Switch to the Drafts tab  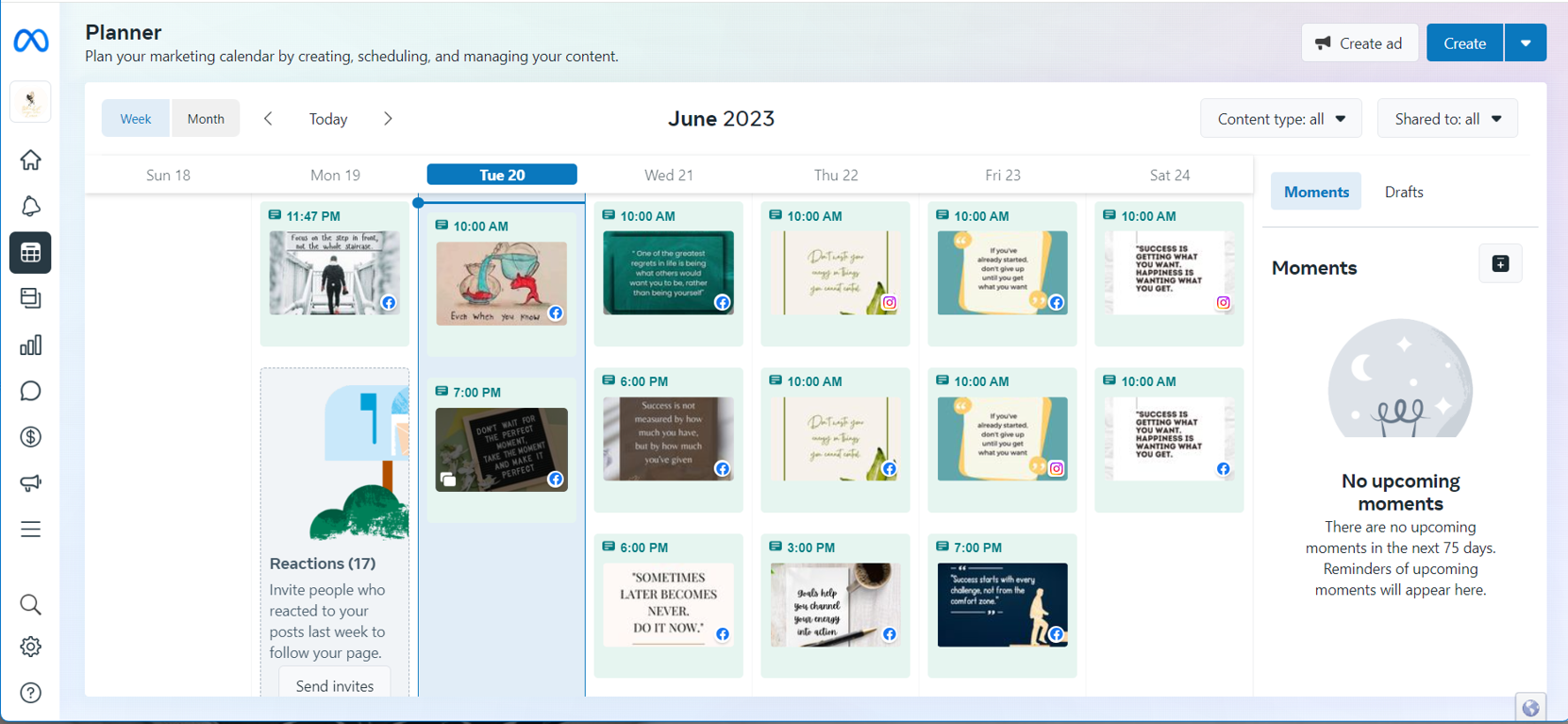tap(1404, 192)
